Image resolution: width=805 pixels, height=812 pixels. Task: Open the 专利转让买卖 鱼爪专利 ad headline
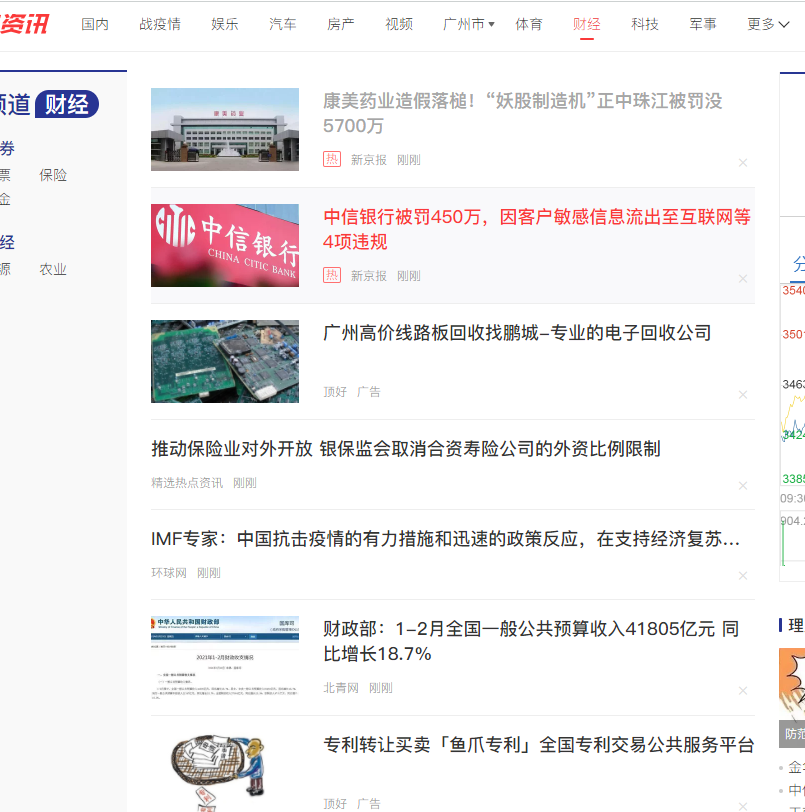click(x=538, y=745)
